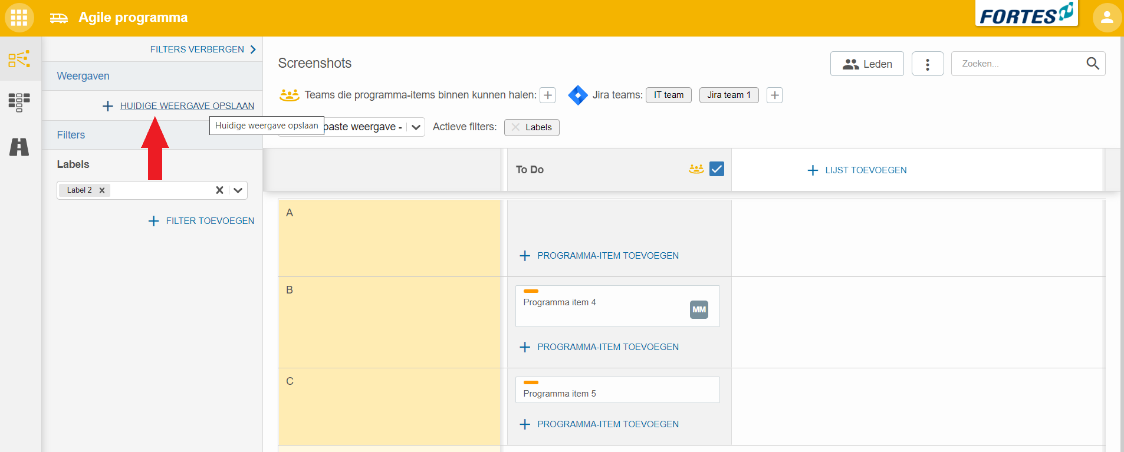Focus the Zoeken search field

1019,64
